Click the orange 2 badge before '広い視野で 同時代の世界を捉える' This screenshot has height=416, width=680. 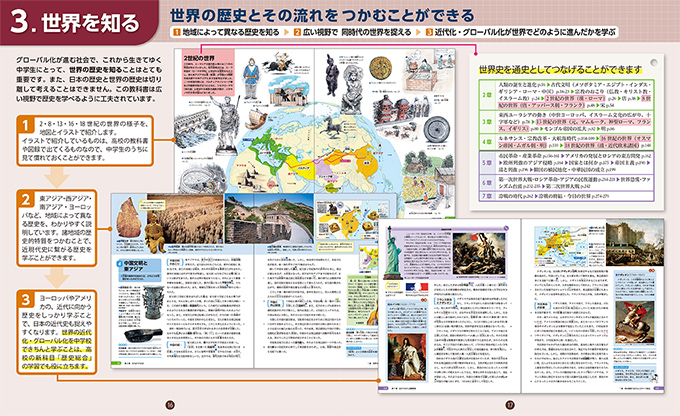click(x=297, y=32)
